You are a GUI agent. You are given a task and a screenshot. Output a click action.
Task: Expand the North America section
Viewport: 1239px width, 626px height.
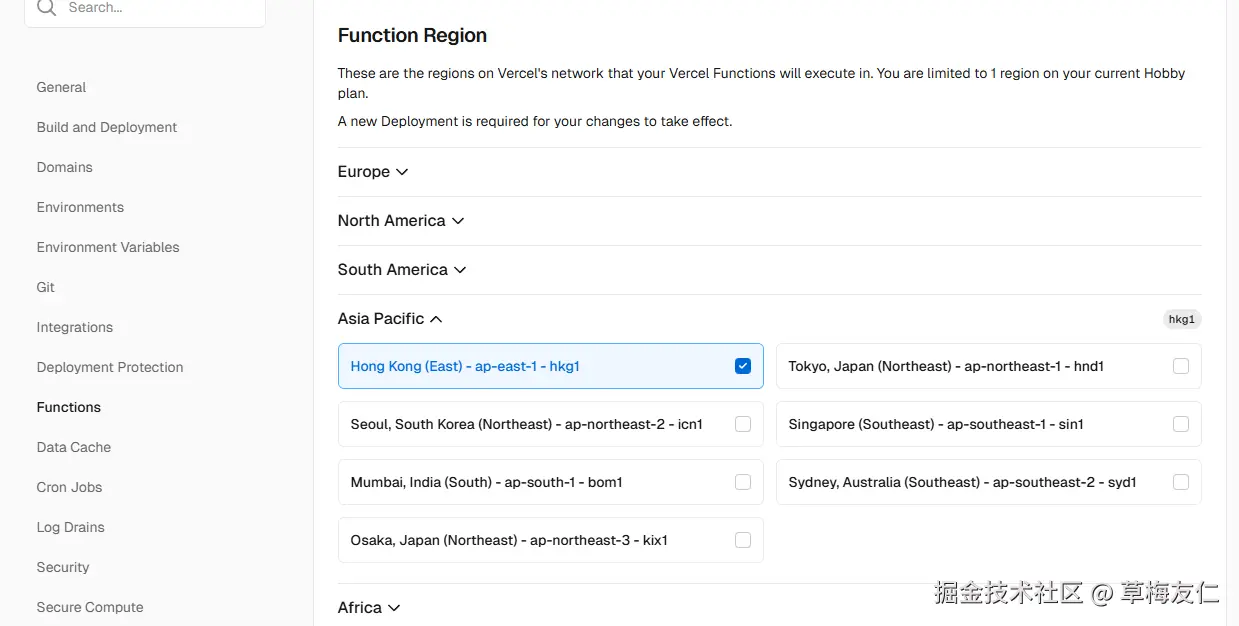coord(400,221)
